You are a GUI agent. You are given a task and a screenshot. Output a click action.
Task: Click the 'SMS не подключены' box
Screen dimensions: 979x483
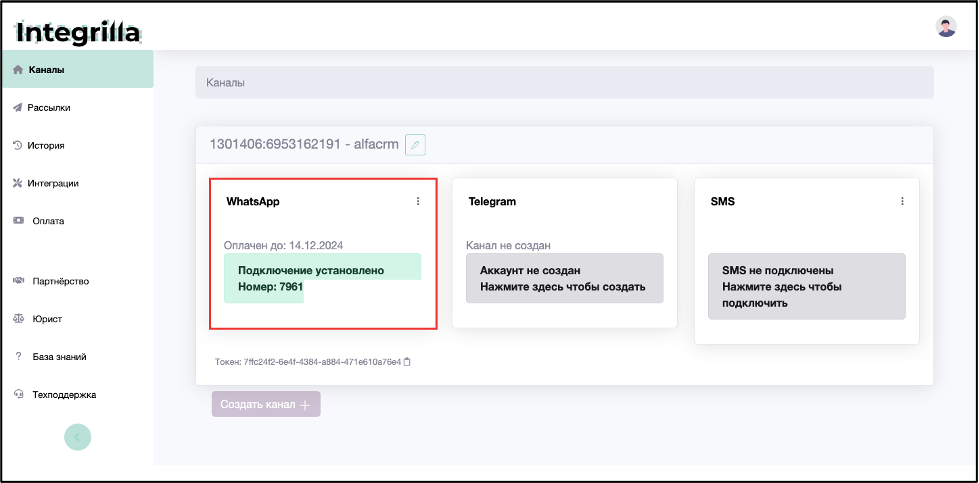click(807, 286)
